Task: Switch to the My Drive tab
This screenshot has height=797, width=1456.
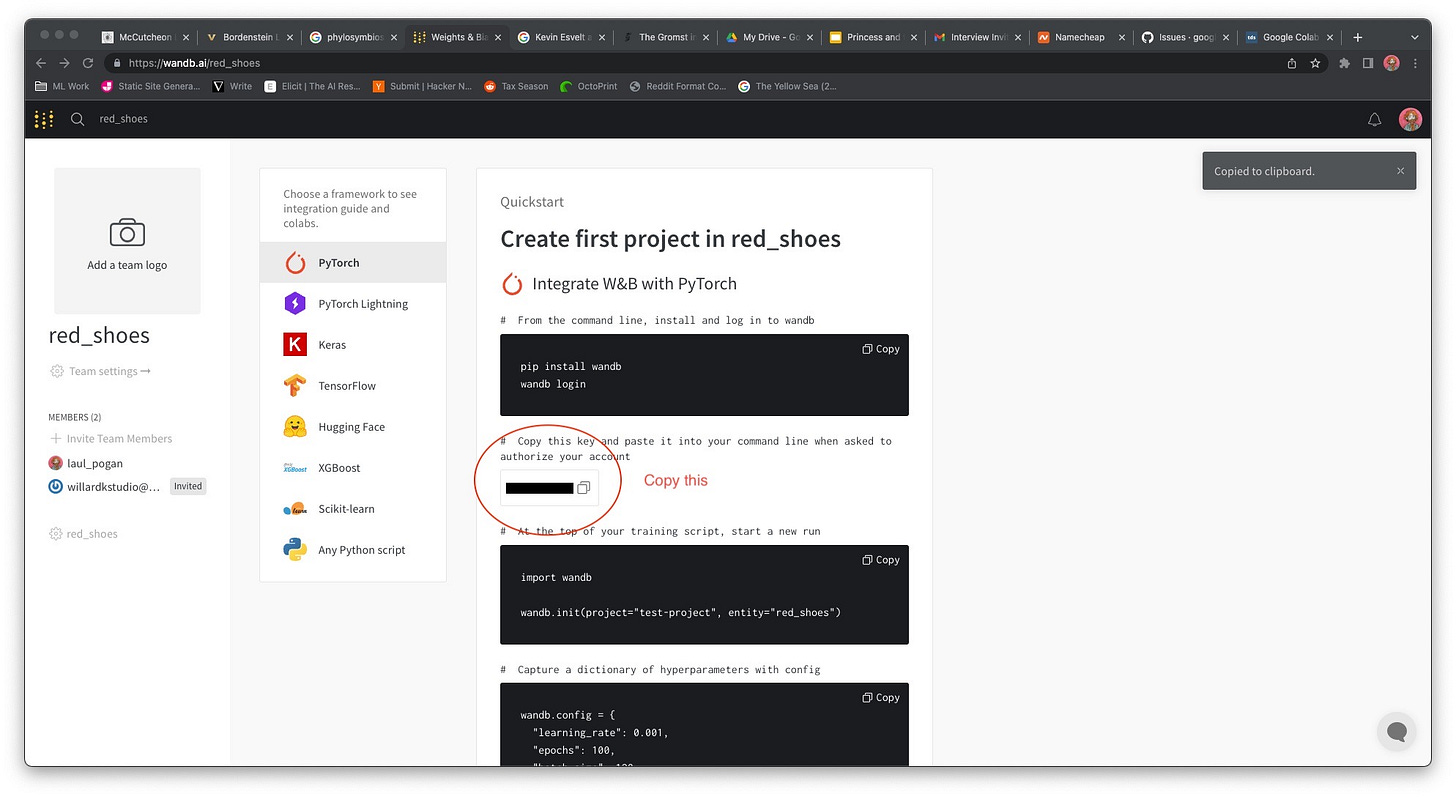Action: click(768, 37)
